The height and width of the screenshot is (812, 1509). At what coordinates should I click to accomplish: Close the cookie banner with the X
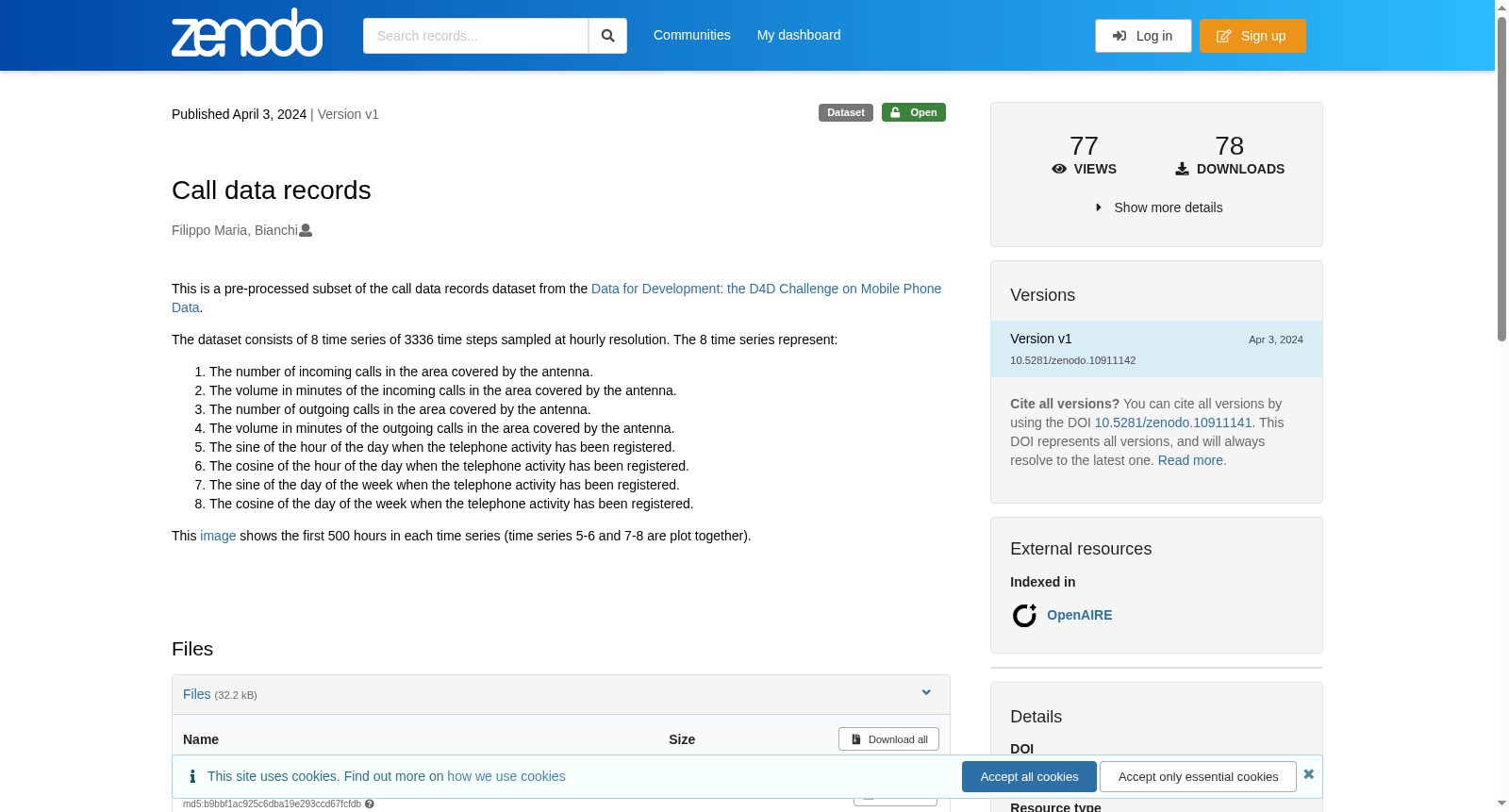point(1308,774)
